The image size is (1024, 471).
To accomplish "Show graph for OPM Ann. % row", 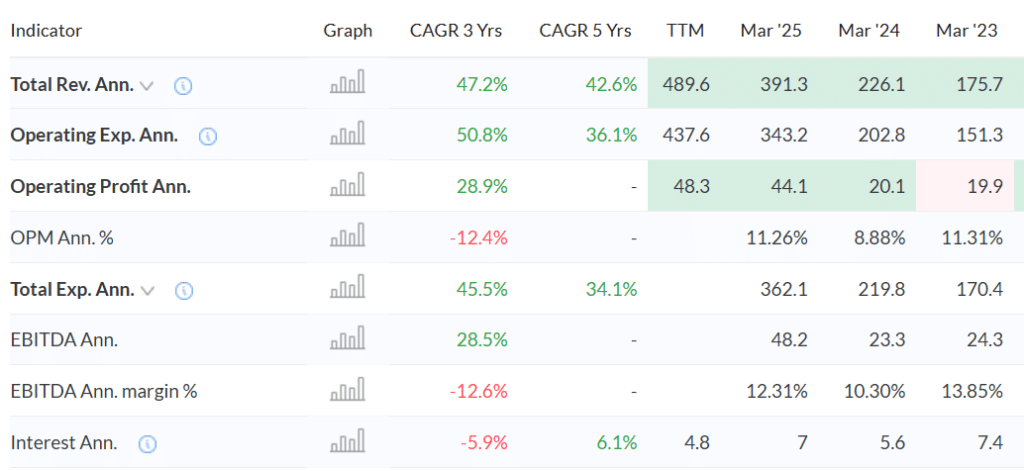I will (x=348, y=237).
